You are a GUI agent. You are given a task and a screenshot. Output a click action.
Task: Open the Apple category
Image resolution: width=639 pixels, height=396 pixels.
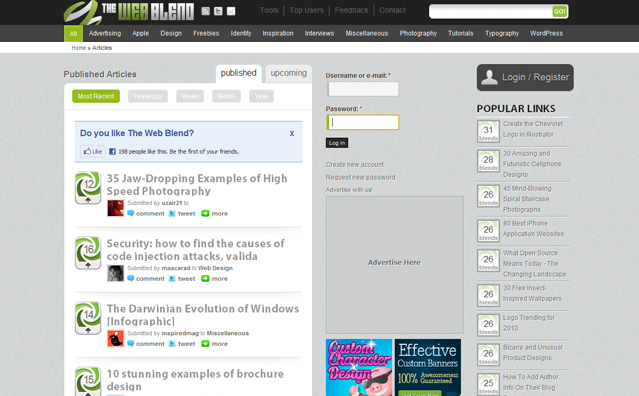[x=141, y=33]
